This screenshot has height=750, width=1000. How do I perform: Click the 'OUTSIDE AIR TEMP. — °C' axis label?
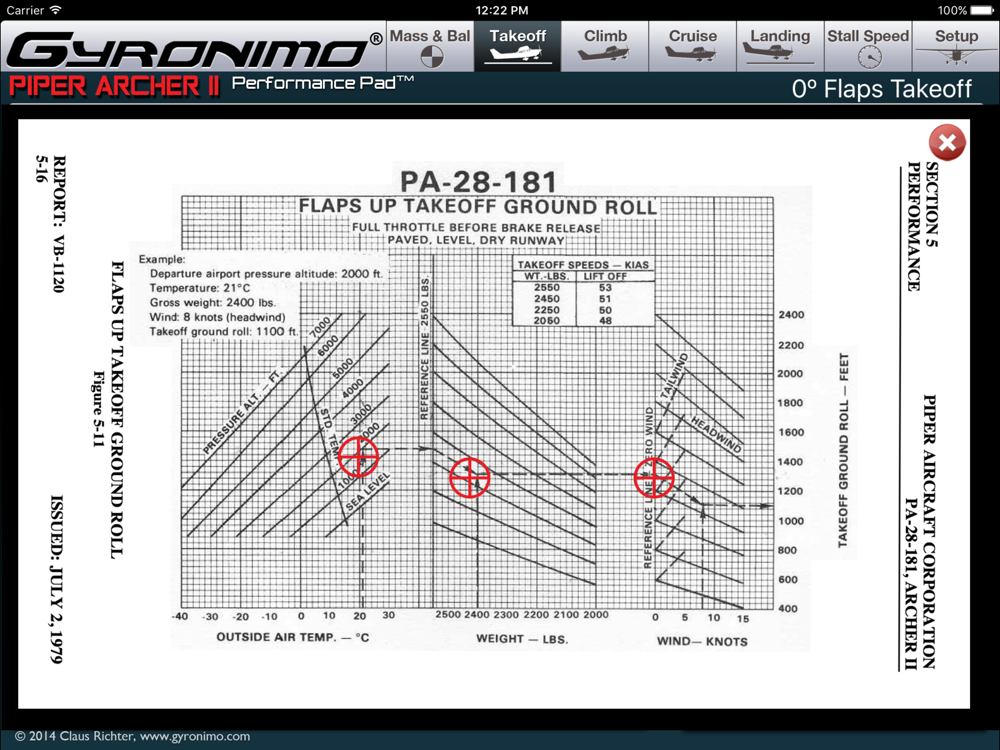(293, 637)
